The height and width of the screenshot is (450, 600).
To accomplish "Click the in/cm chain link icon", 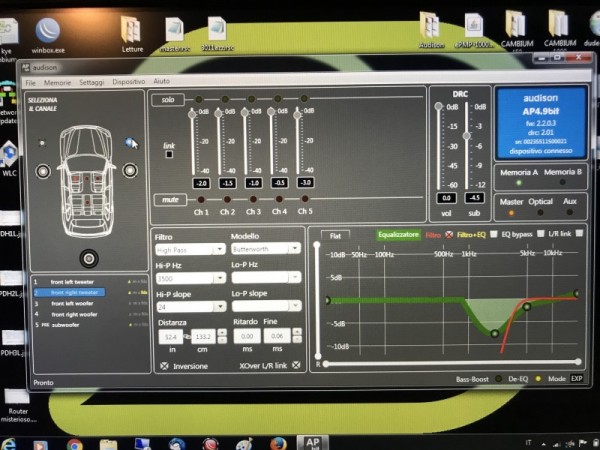I will click(187, 337).
